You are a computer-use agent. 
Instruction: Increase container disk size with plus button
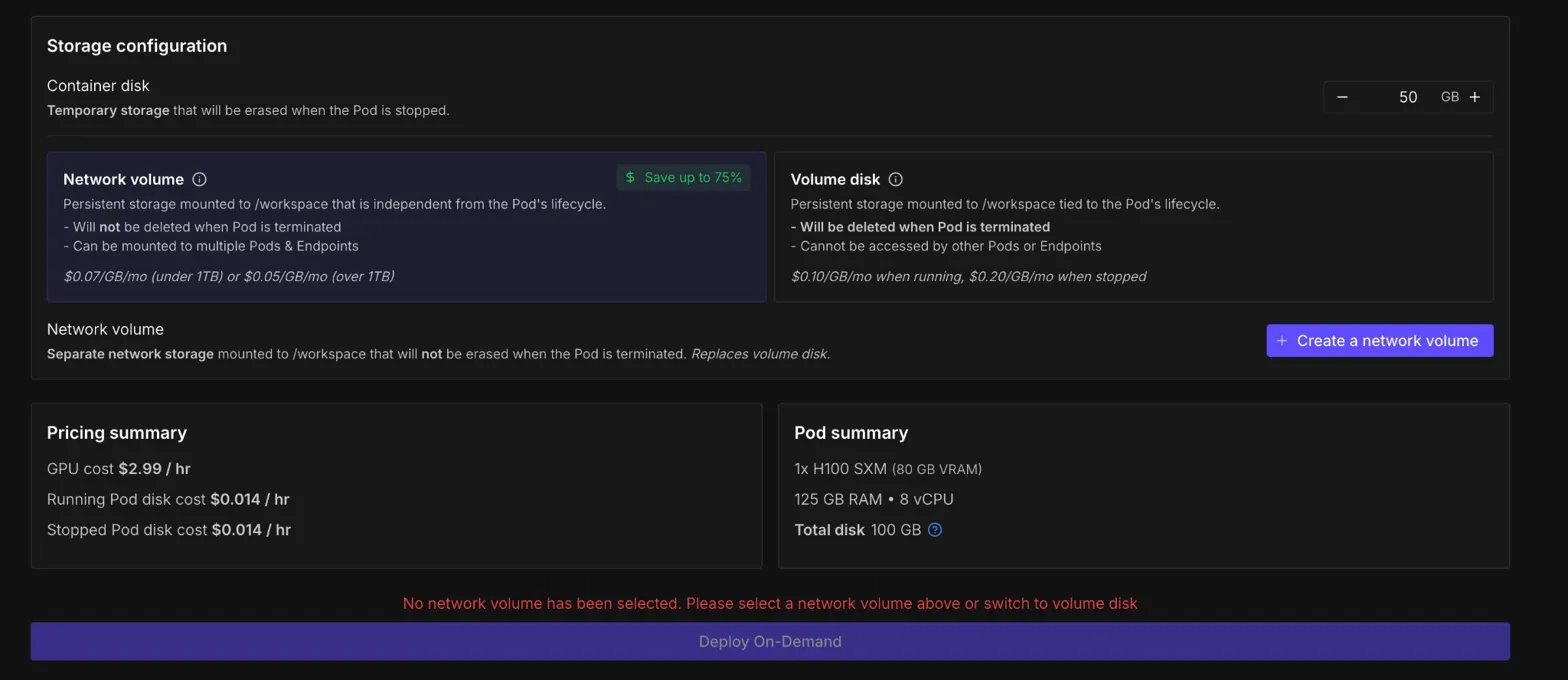[x=1475, y=97]
